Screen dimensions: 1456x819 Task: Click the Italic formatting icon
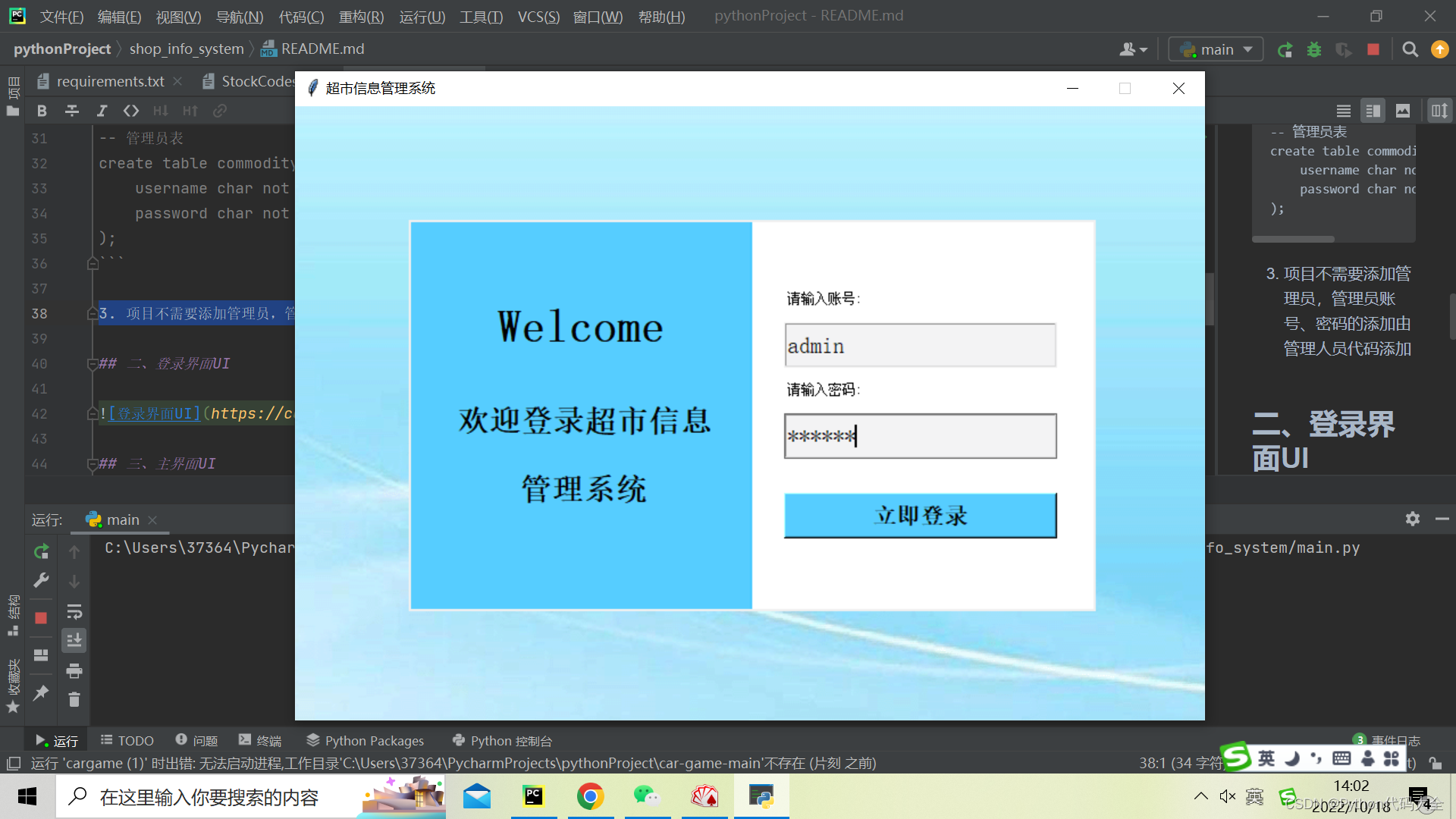102,111
